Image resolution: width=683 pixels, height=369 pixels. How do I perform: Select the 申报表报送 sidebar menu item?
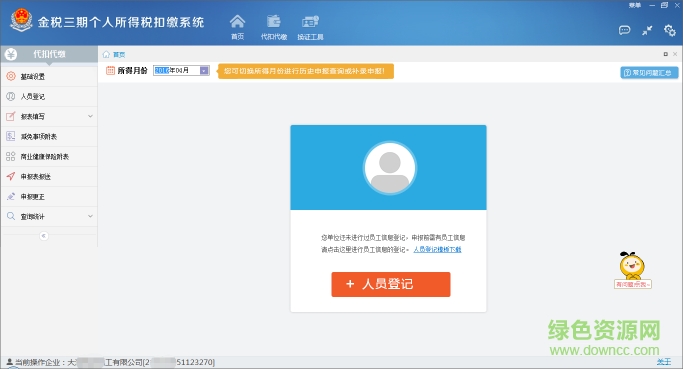coord(49,176)
